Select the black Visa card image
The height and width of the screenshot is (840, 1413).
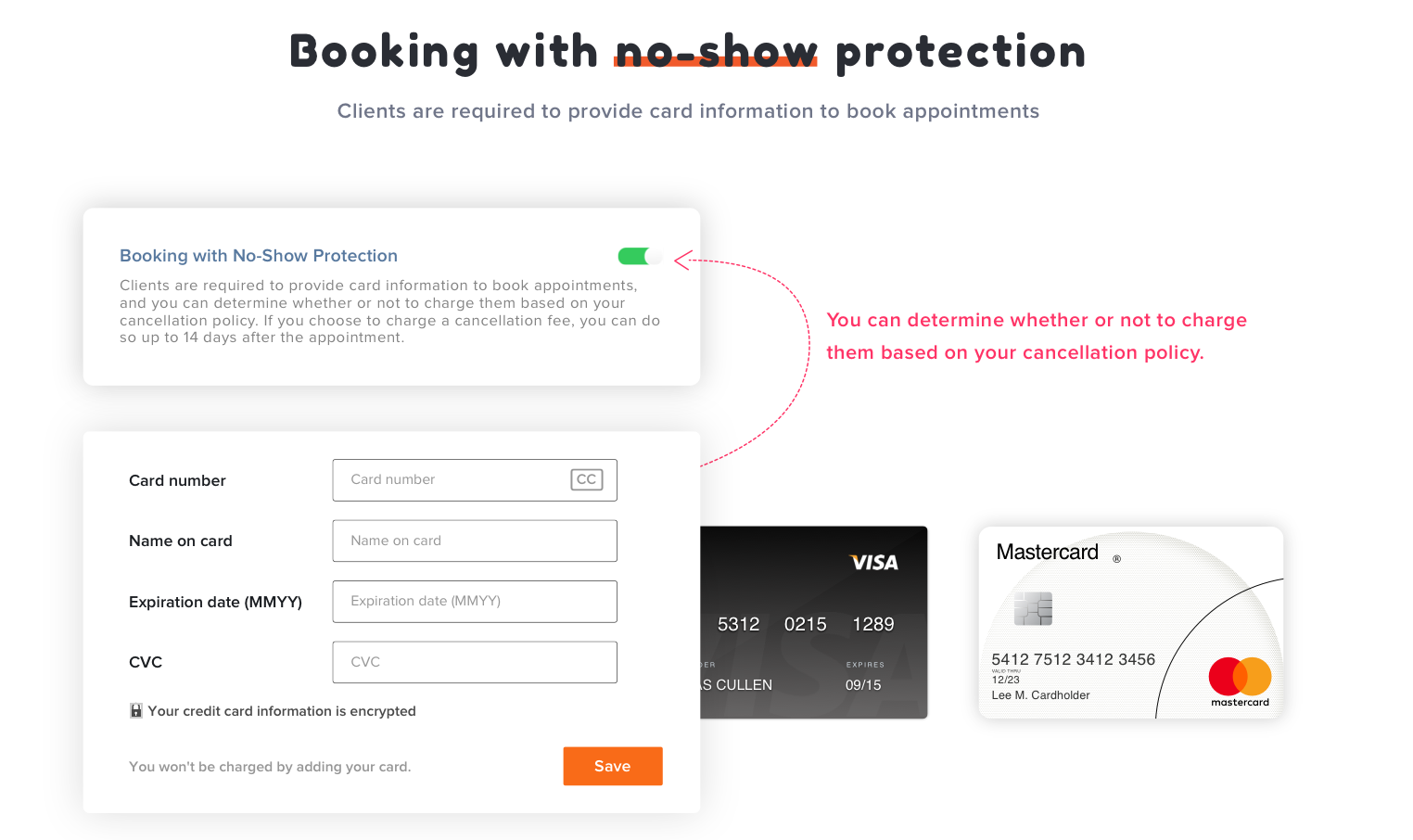point(814,622)
